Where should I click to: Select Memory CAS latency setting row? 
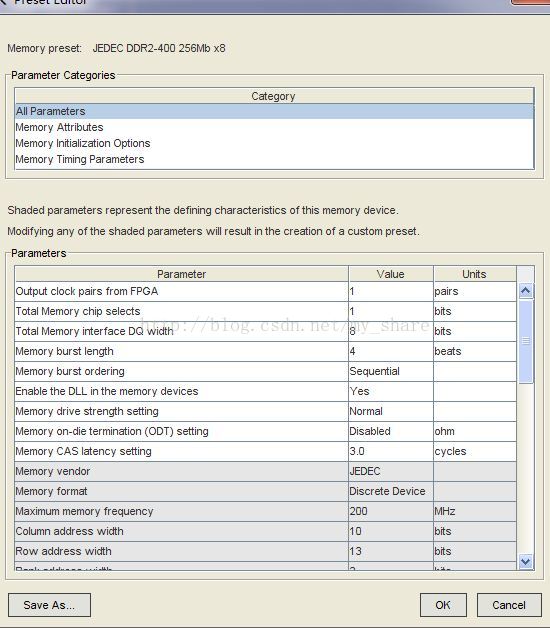[181, 452]
